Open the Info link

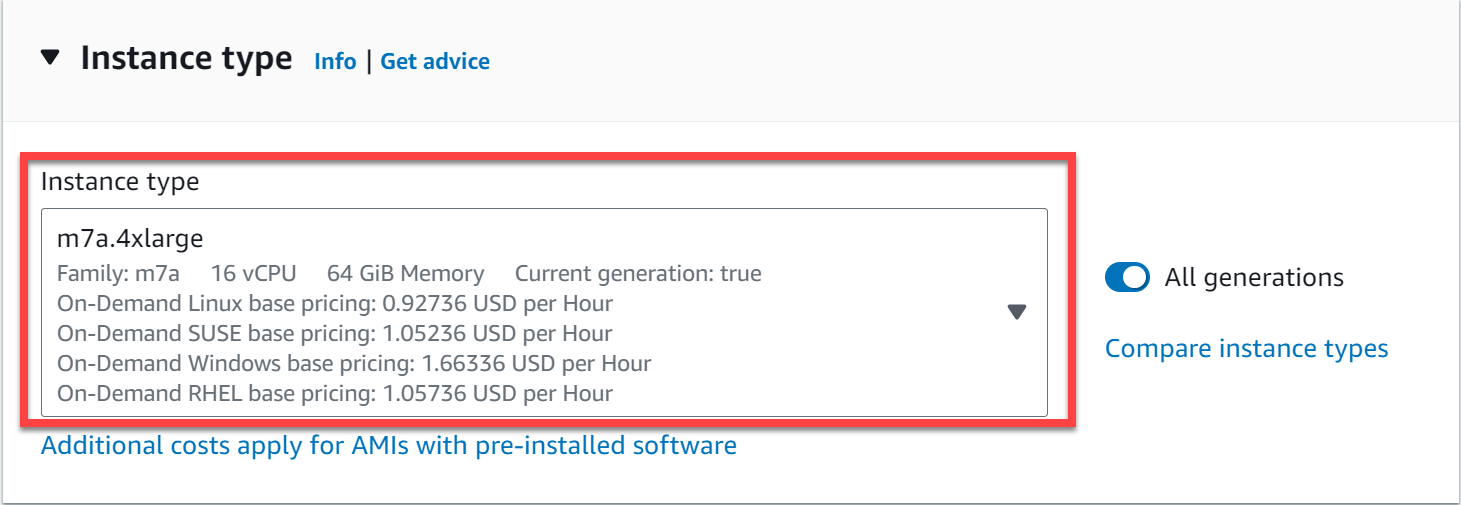coord(335,61)
